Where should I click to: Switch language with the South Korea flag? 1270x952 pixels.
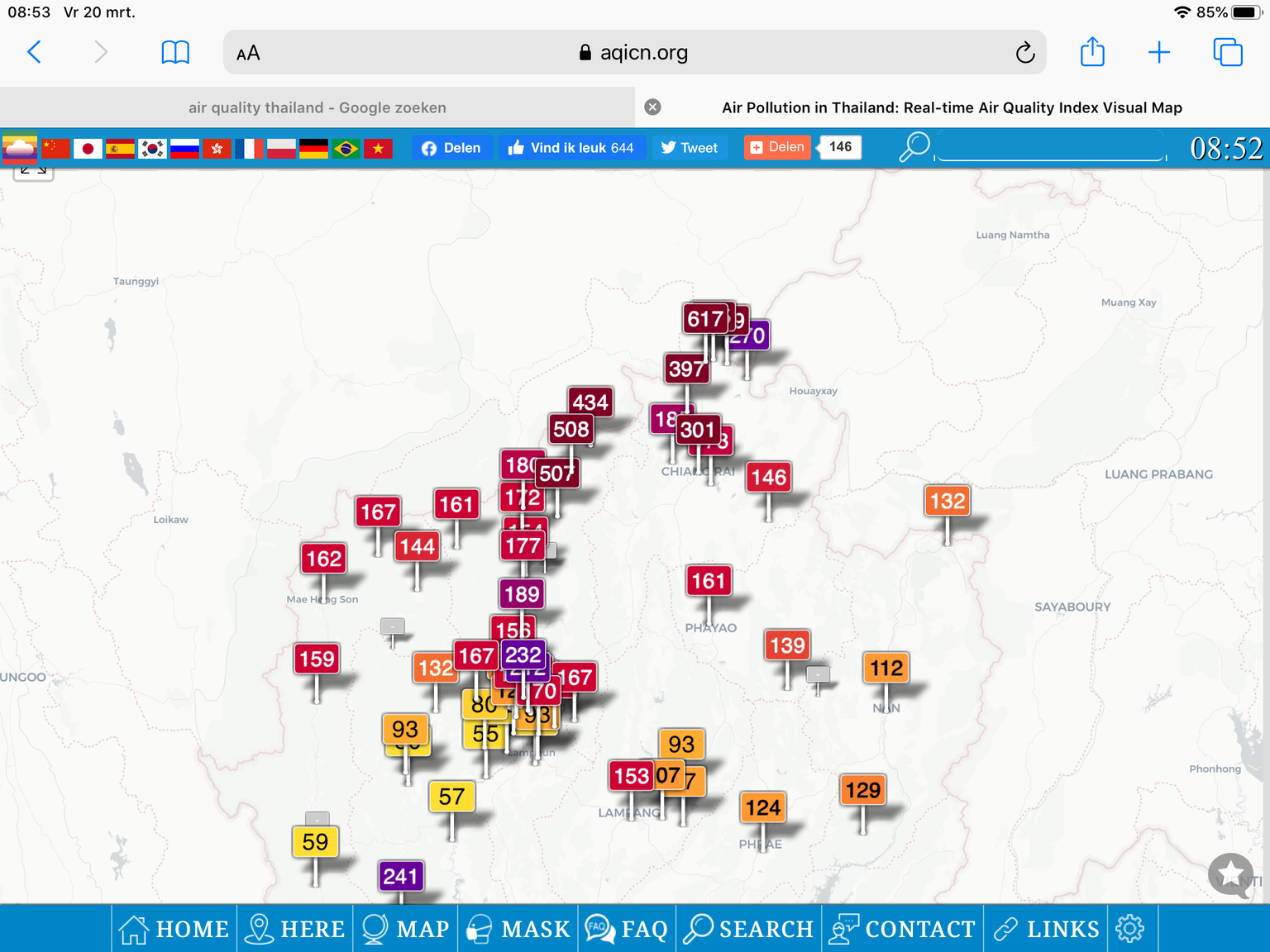(152, 148)
